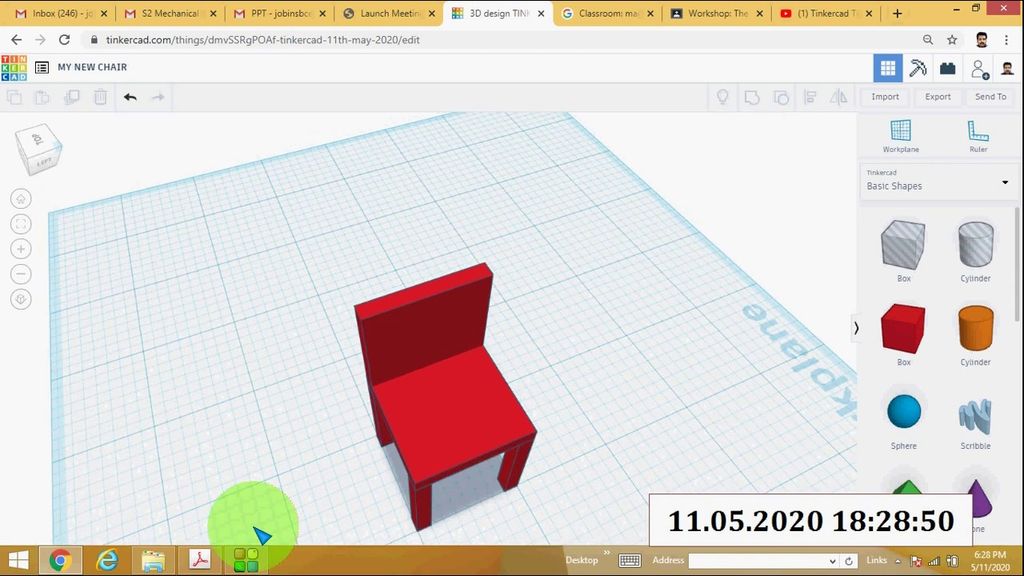Open File Explorer in the taskbar
This screenshot has width=1024, height=576.
pos(153,560)
